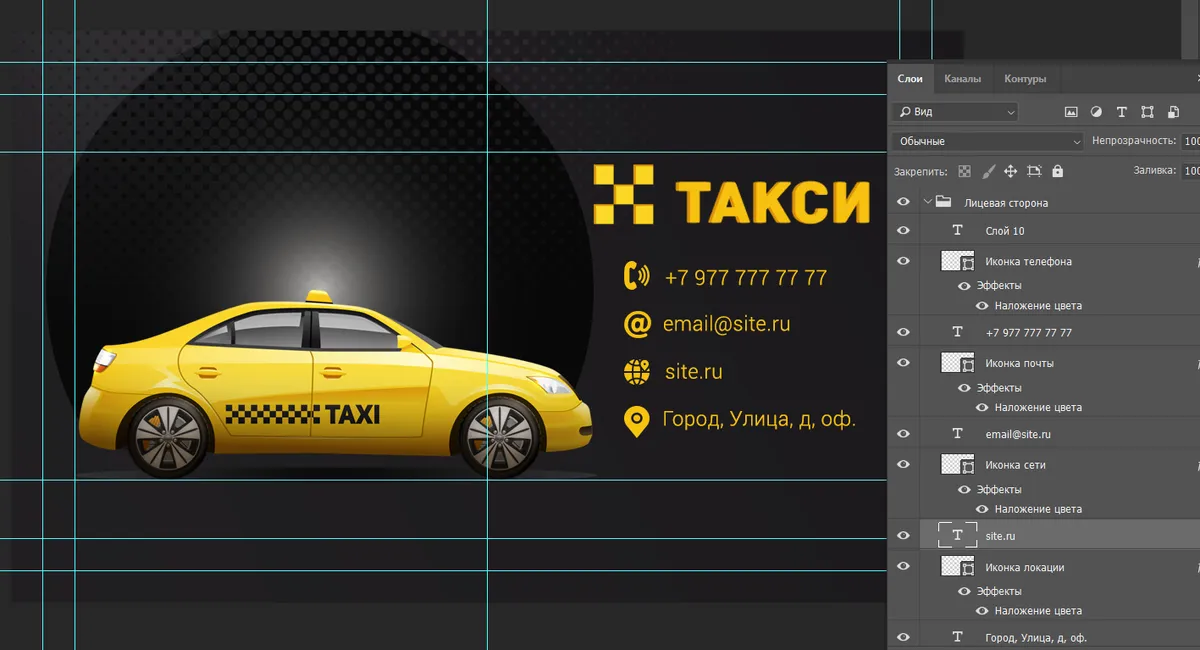
Task: Hide the Слой 10 layer
Action: [904, 231]
